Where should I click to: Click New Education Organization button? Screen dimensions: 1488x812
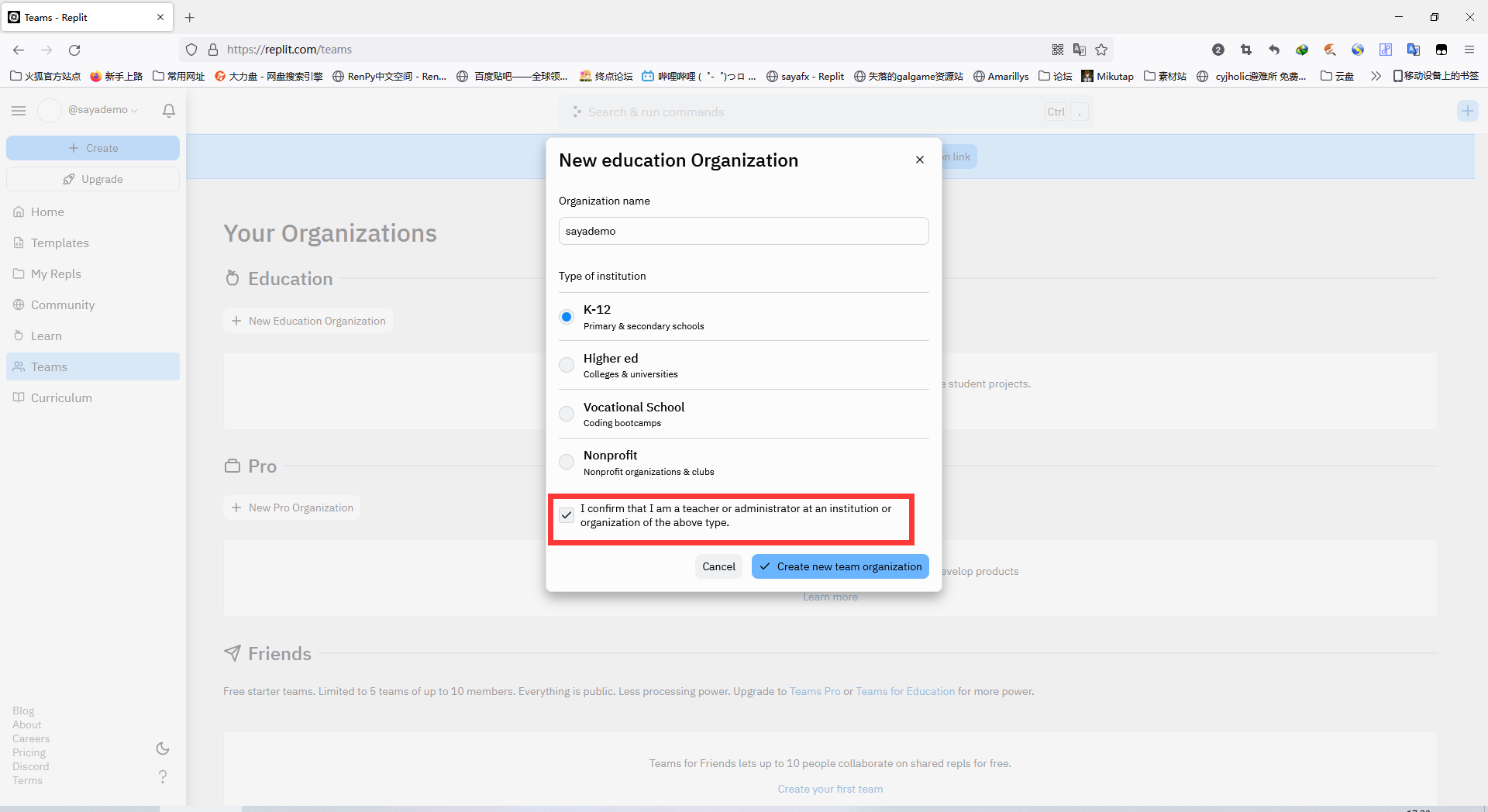click(308, 321)
